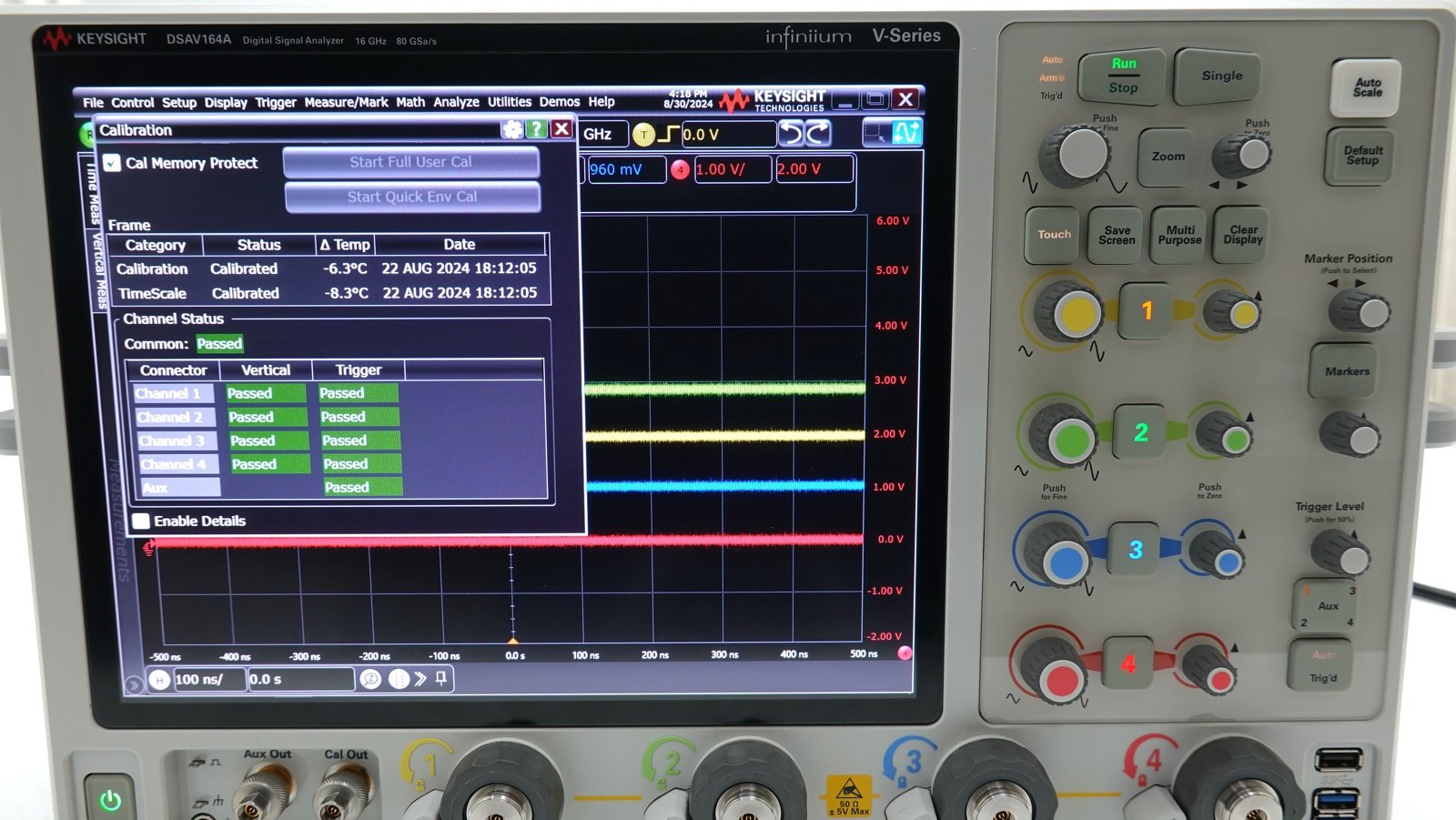The height and width of the screenshot is (820, 1456).
Task: Click the waveform add measurement icon
Action: [x=907, y=133]
